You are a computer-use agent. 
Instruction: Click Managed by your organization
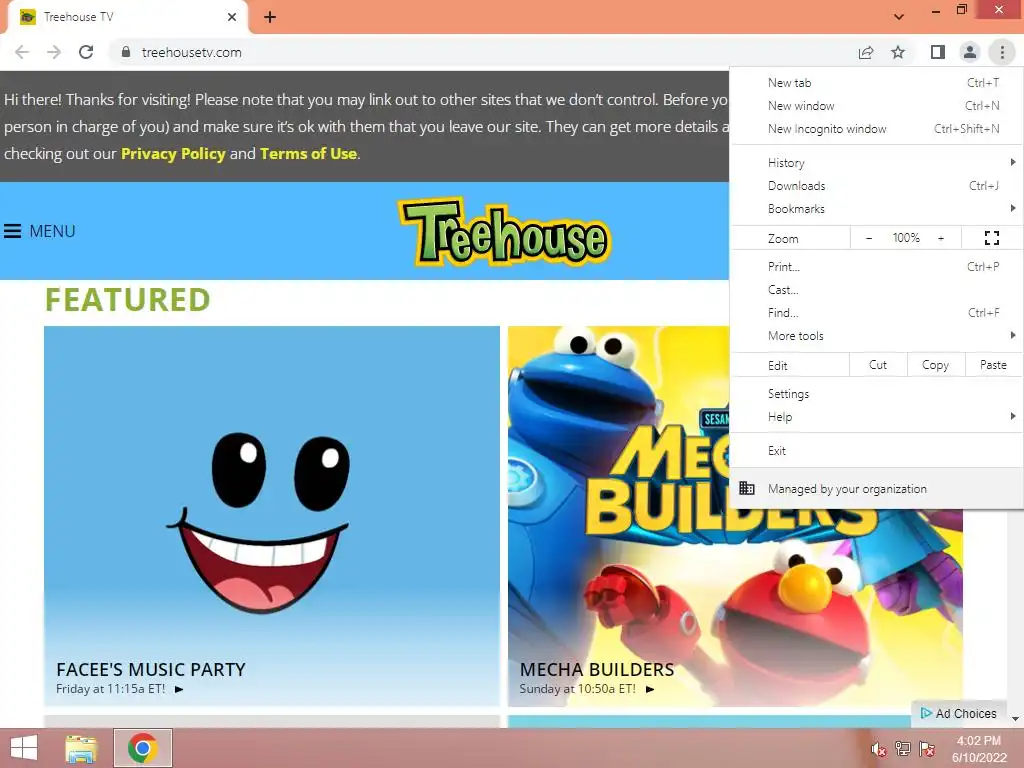coord(876,488)
